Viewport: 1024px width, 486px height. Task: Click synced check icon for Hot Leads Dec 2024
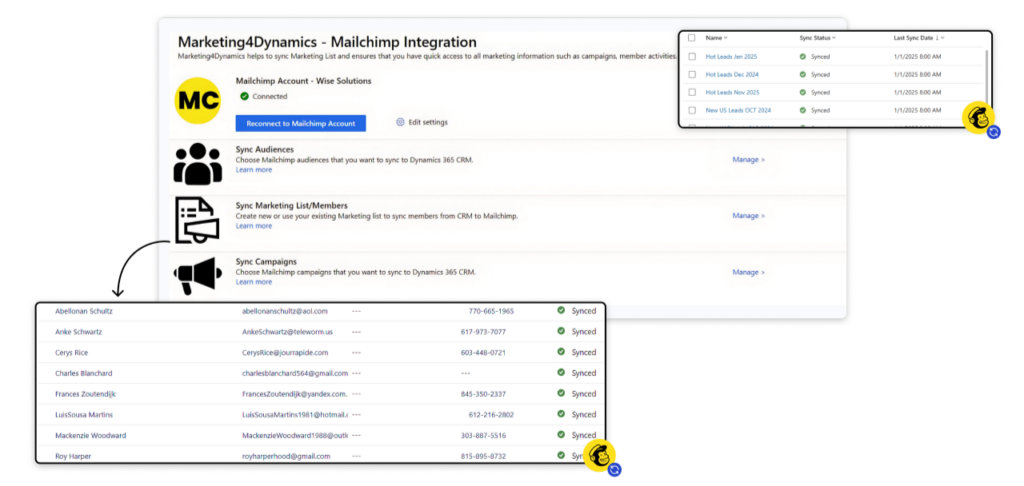coord(803,74)
